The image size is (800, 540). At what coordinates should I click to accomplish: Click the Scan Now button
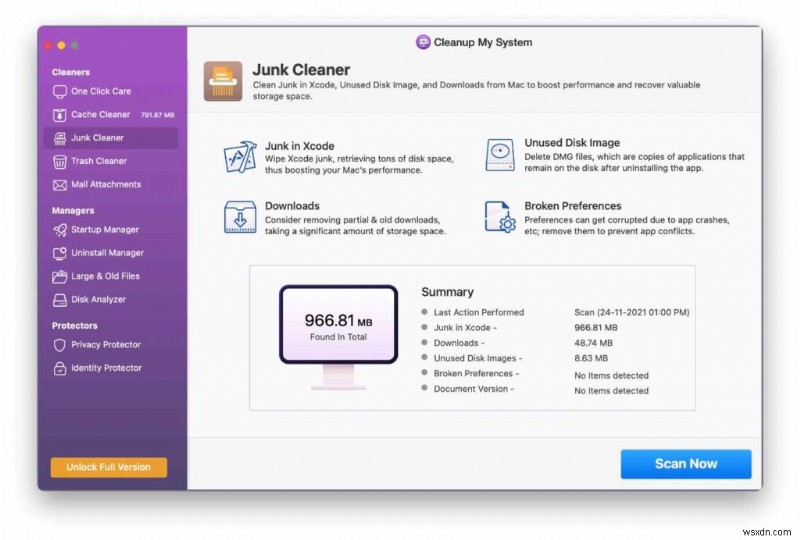686,464
